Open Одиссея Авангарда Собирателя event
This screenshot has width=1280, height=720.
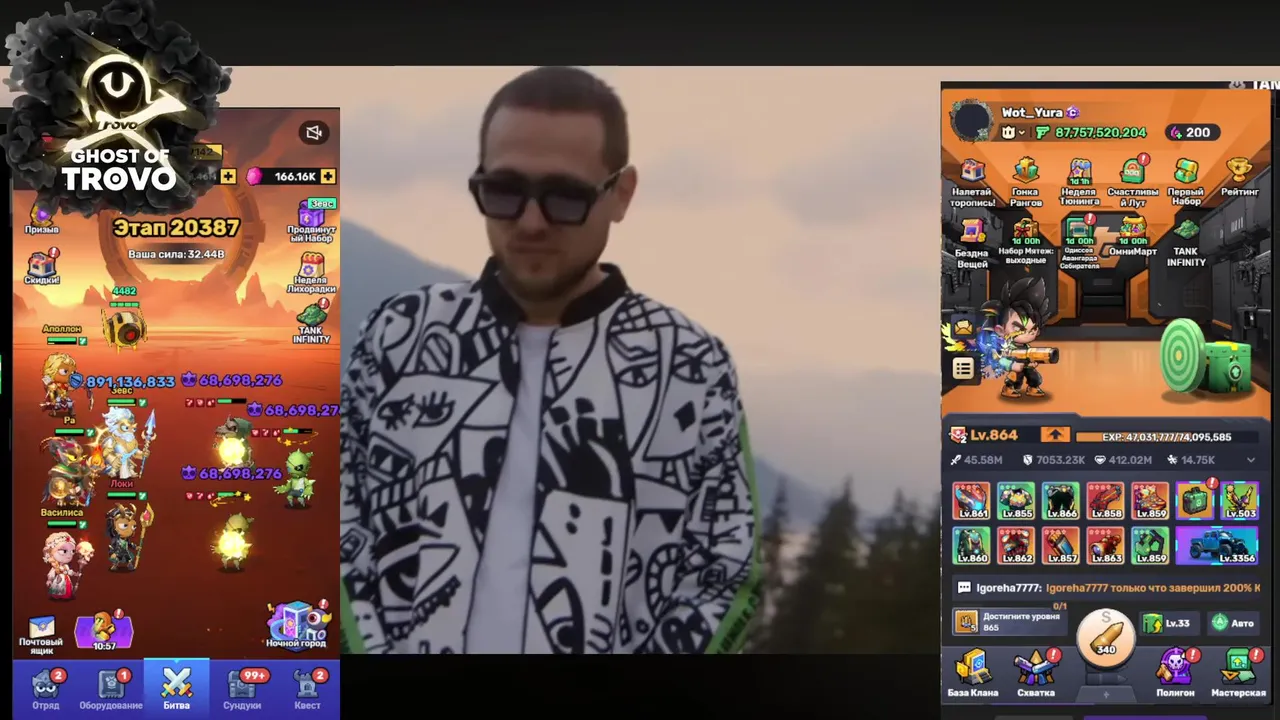(1079, 244)
